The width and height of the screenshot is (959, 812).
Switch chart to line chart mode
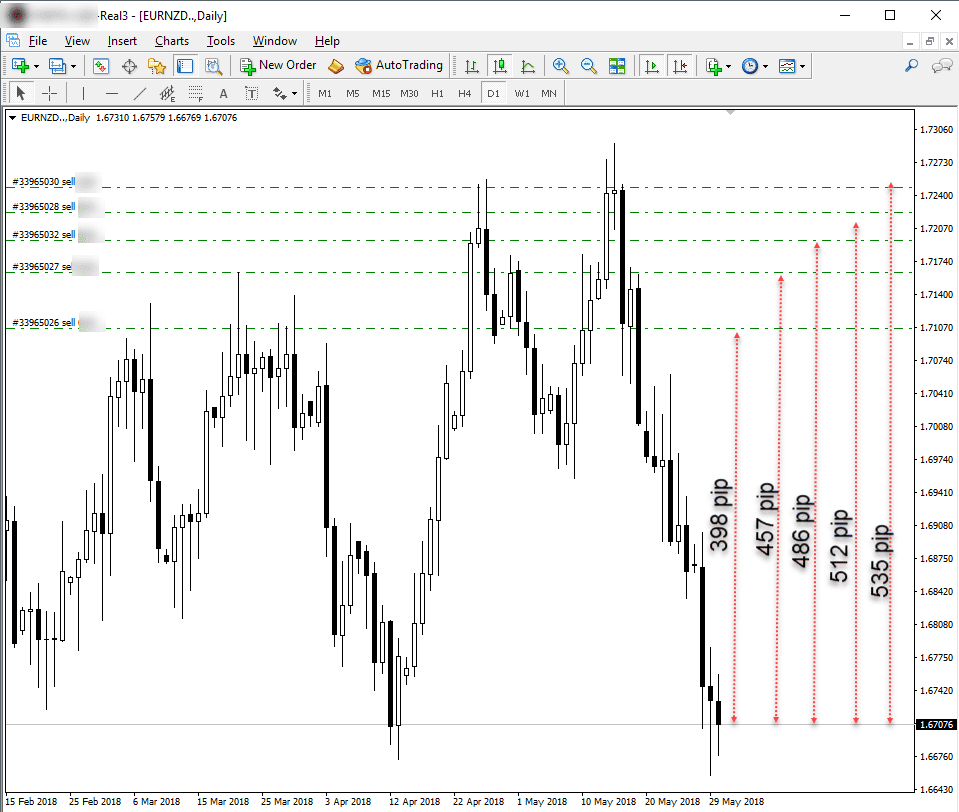[x=528, y=66]
